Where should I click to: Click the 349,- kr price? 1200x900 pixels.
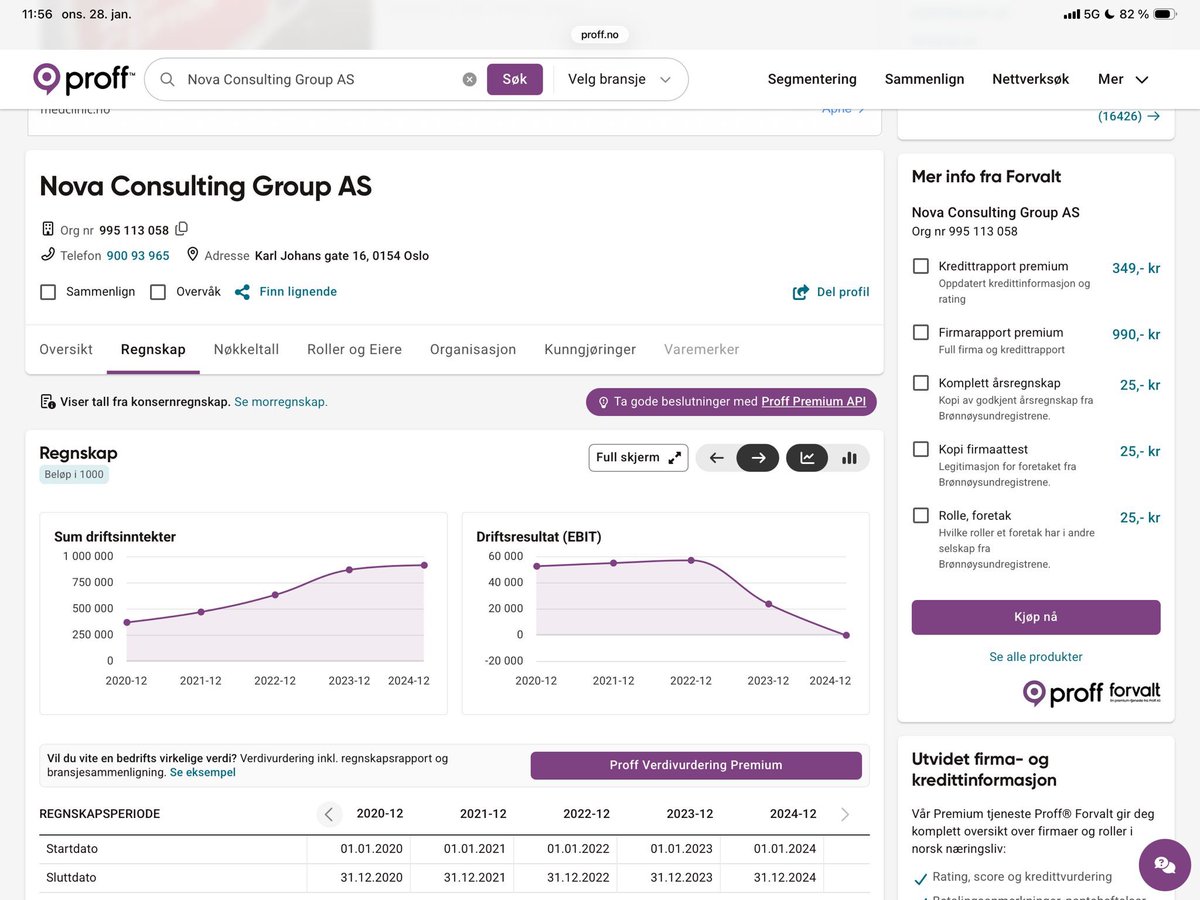1136,268
